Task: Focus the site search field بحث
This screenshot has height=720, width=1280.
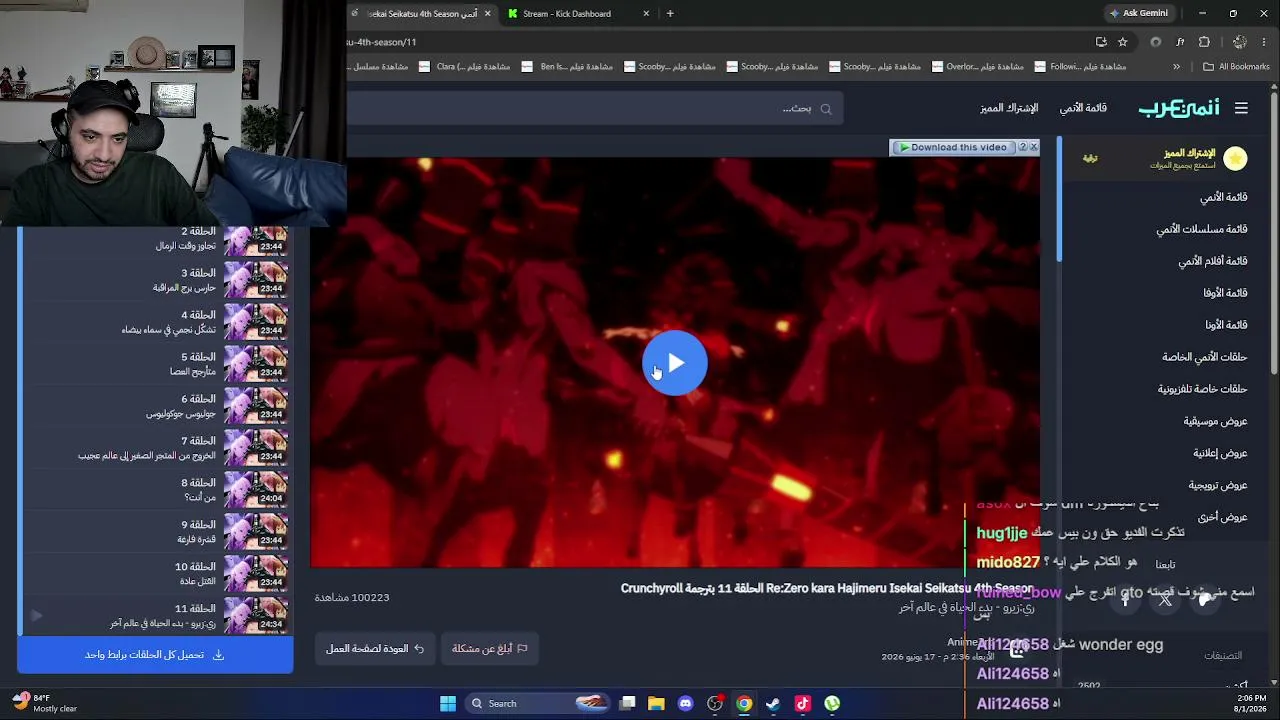Action: point(595,108)
